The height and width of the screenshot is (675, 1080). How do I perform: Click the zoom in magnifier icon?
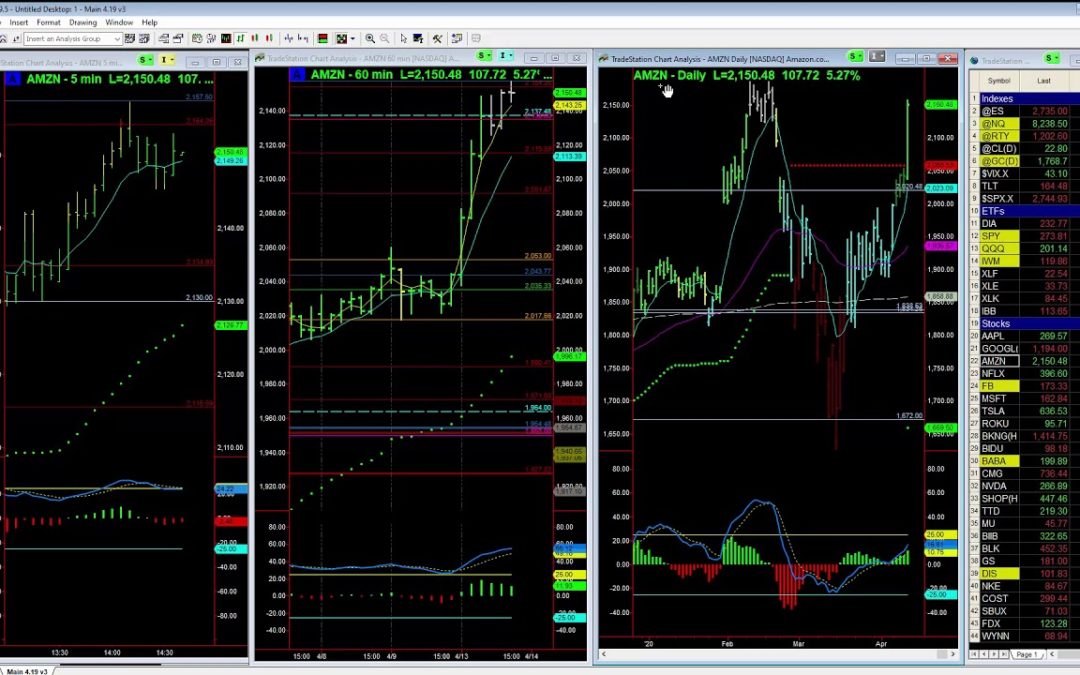click(370, 39)
